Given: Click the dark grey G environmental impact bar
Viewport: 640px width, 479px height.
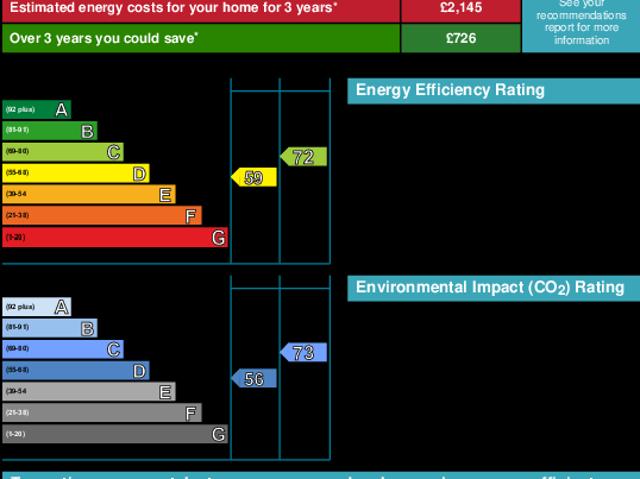Looking at the screenshot, I should (x=114, y=434).
